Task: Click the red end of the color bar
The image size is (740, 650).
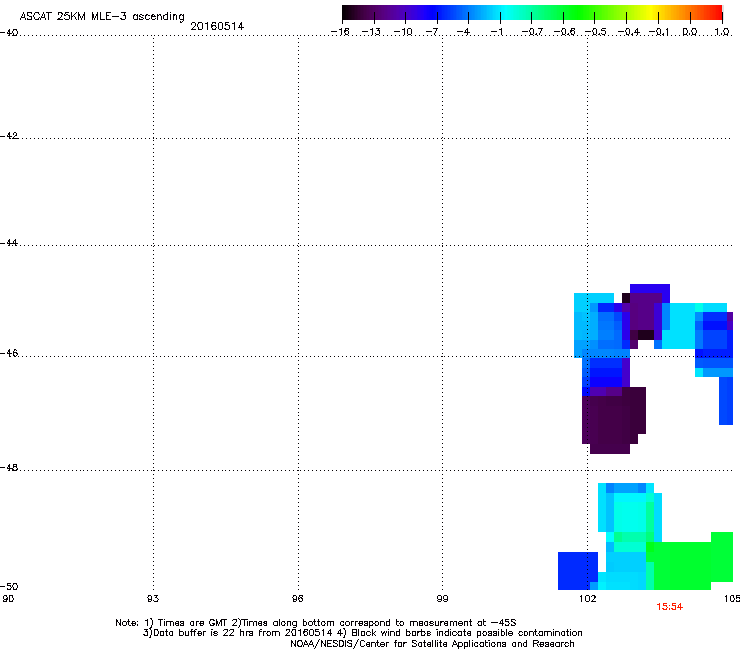Action: 715,12
